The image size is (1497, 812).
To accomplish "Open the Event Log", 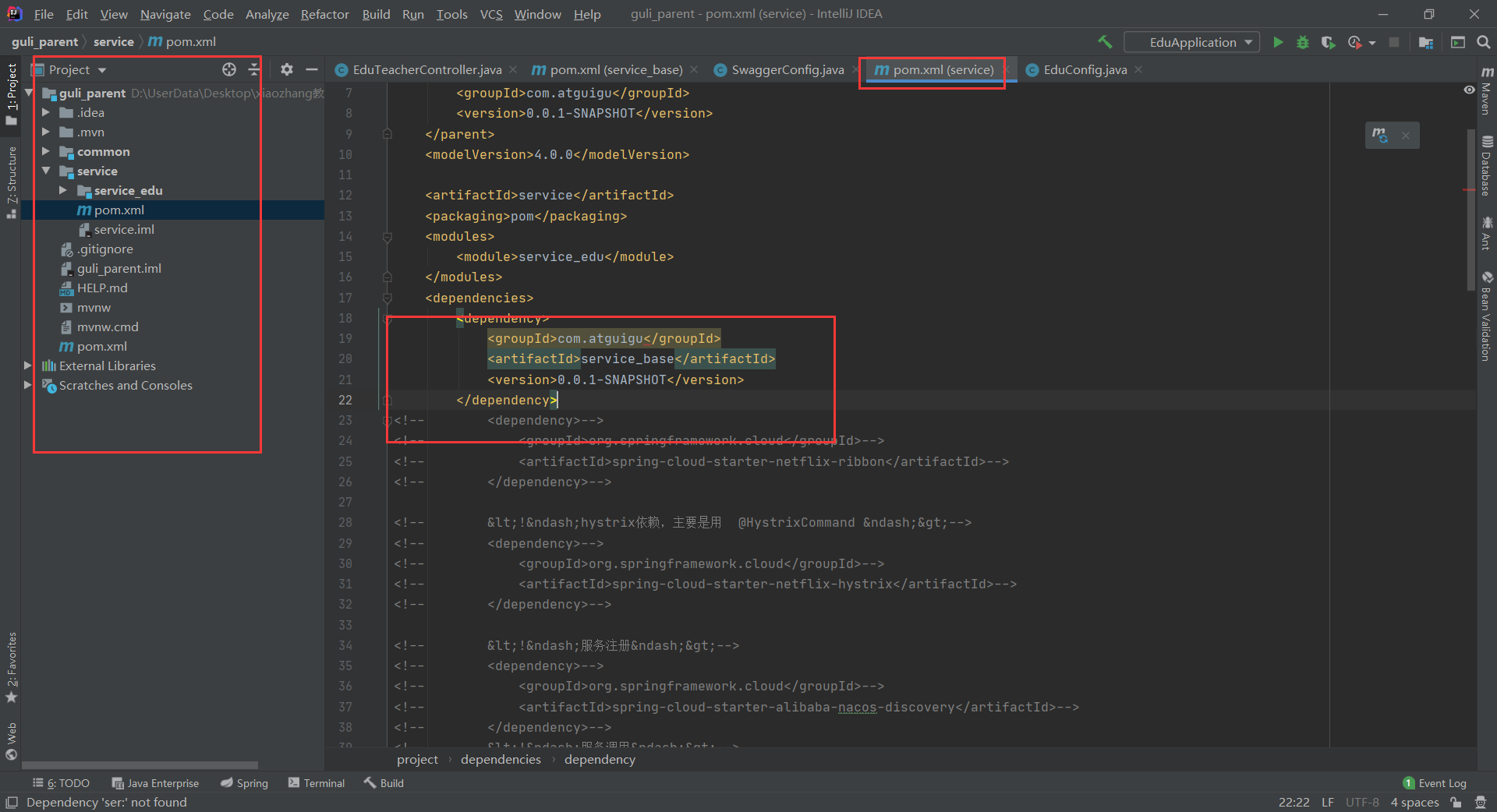I will [1435, 783].
